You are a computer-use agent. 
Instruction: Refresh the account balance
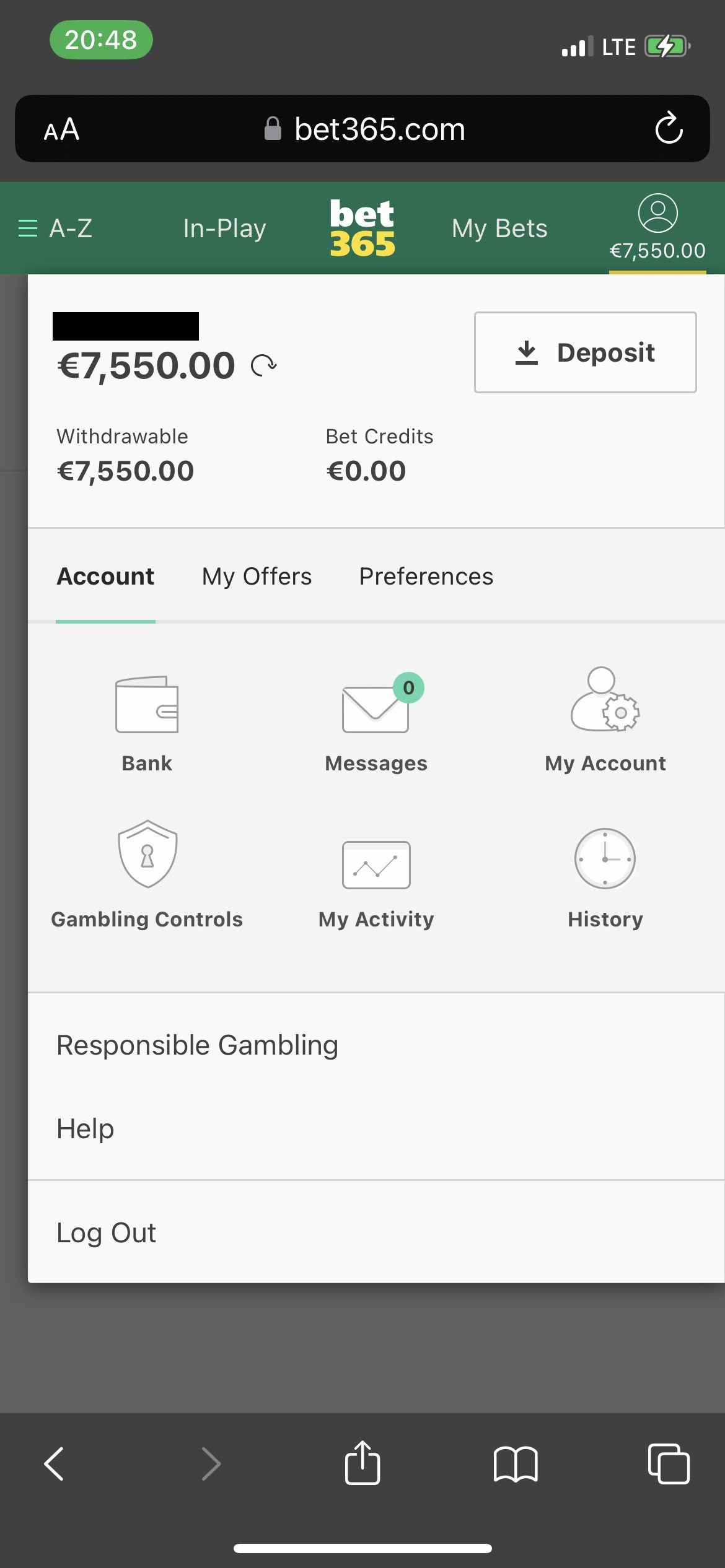click(264, 365)
